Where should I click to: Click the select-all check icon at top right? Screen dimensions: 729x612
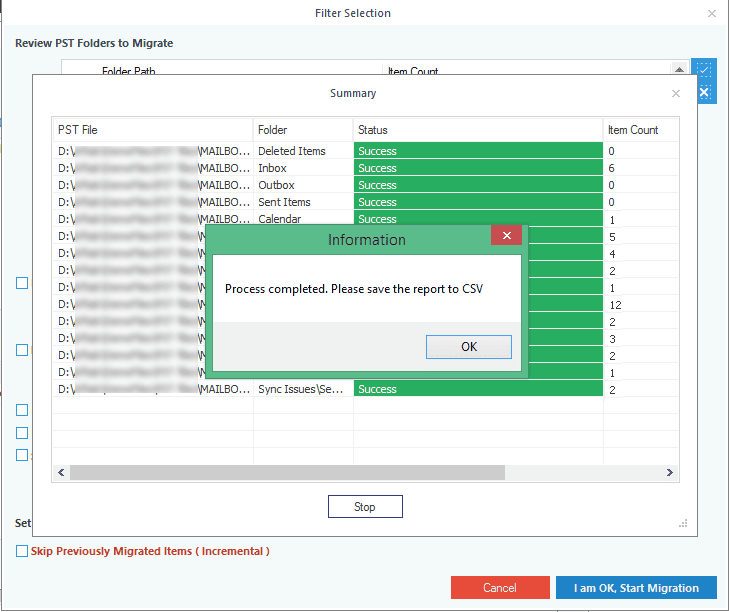pos(704,70)
